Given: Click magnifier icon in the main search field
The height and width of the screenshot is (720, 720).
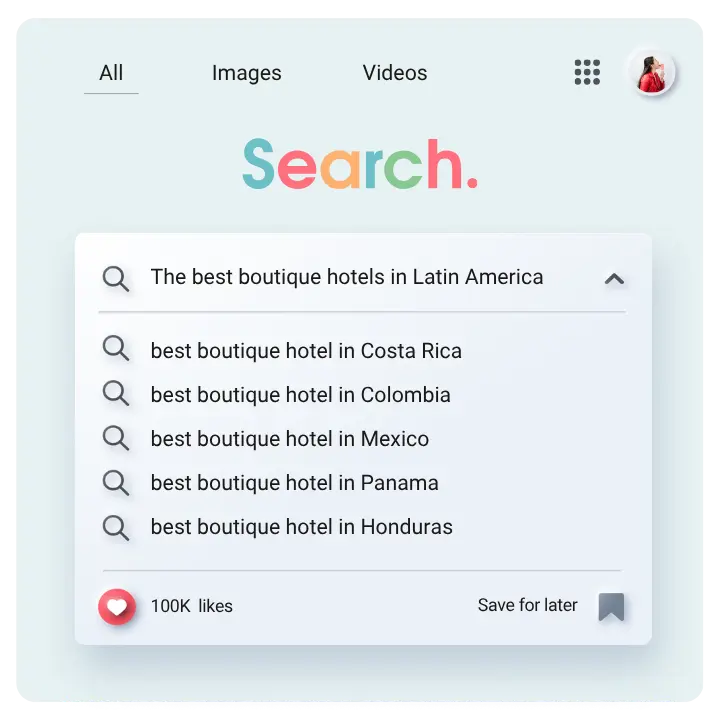Looking at the screenshot, I should pos(116,278).
